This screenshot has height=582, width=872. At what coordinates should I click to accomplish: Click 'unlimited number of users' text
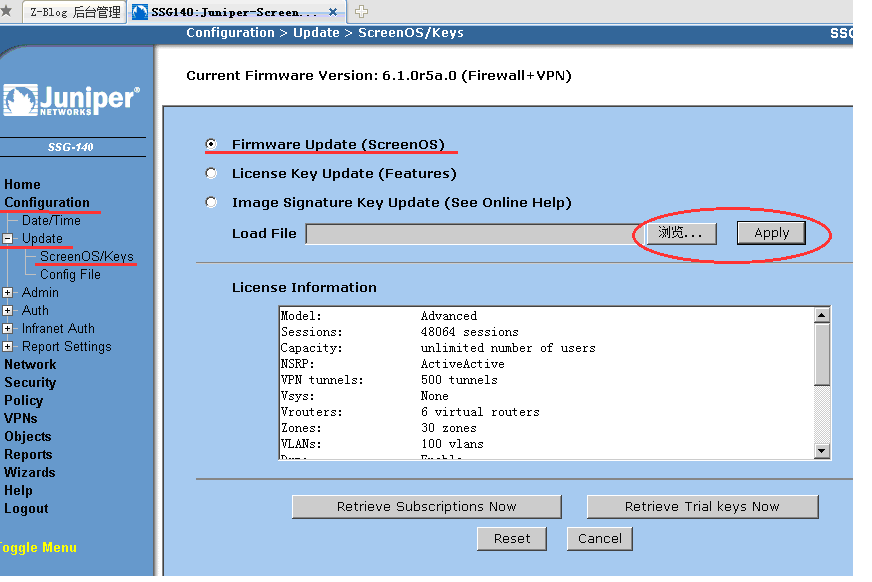[508, 348]
